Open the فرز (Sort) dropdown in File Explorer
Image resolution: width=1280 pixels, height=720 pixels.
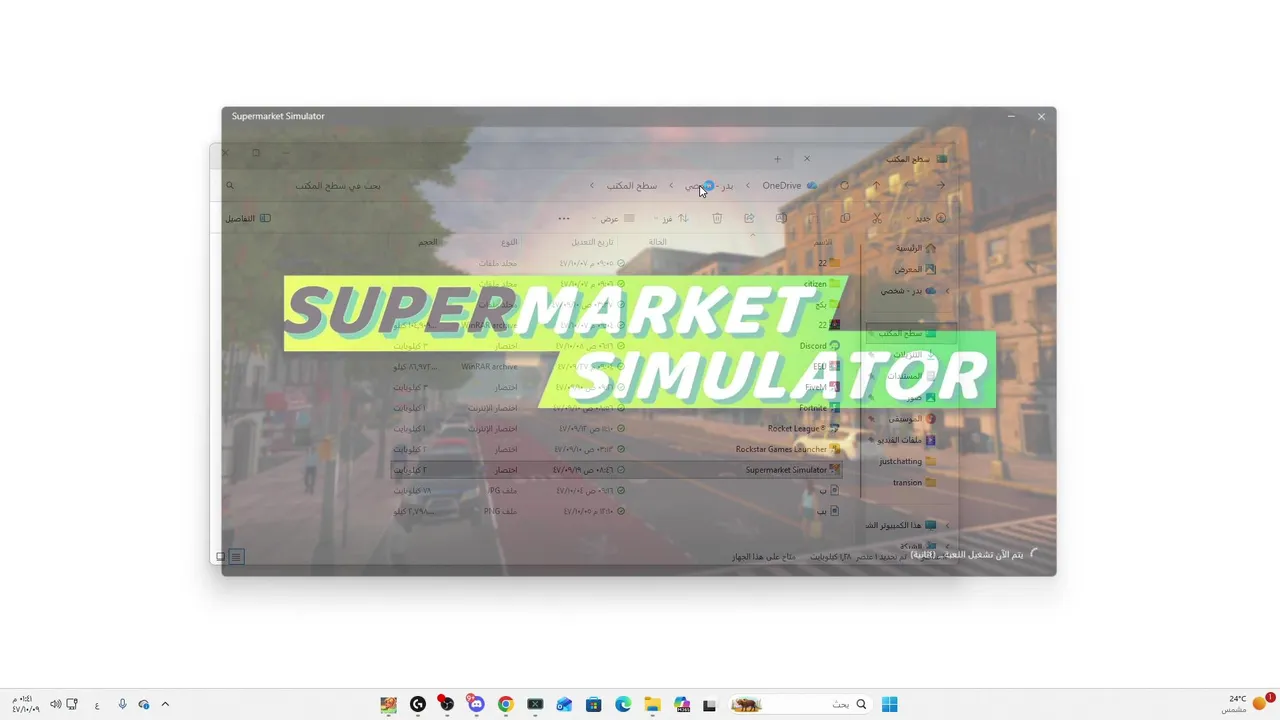coord(670,218)
